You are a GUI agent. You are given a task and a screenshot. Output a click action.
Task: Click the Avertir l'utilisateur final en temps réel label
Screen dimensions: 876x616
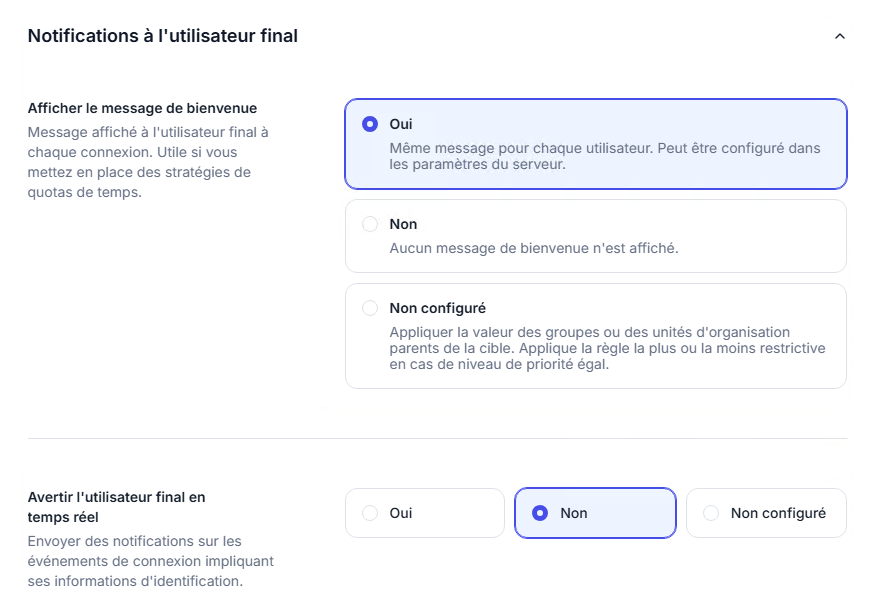coord(116,507)
